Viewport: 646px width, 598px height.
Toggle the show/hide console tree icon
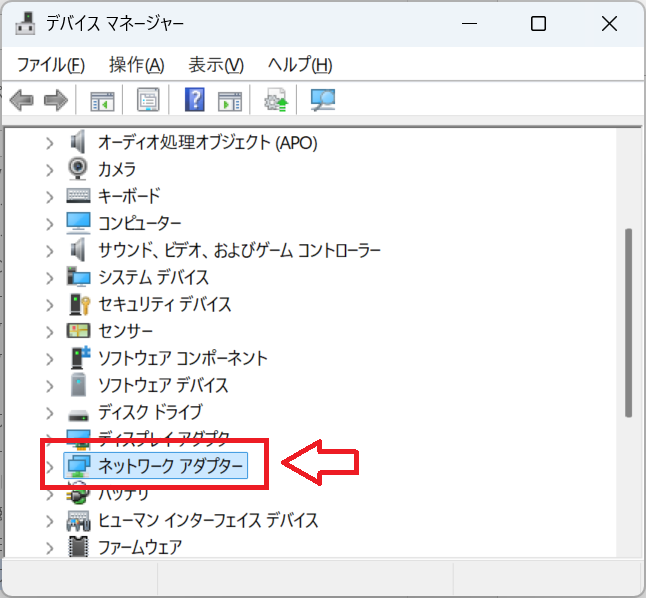(102, 101)
